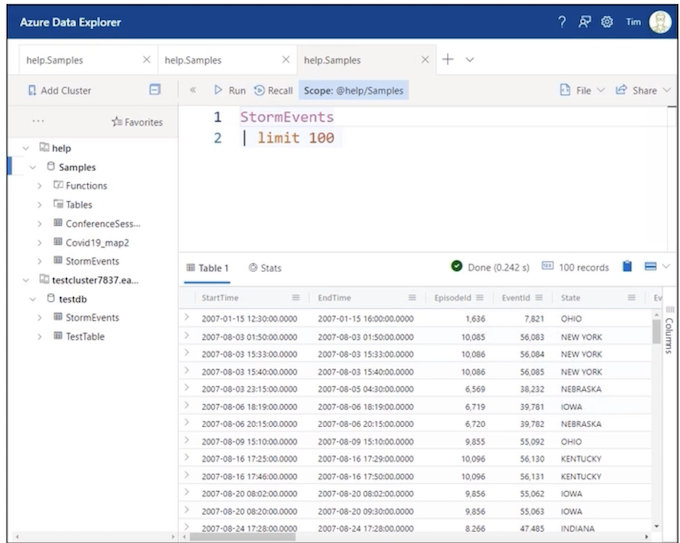The width and height of the screenshot is (680, 543).
Task: Expand the row for 2007-08-03 23:15:00
Action: [x=187, y=387]
